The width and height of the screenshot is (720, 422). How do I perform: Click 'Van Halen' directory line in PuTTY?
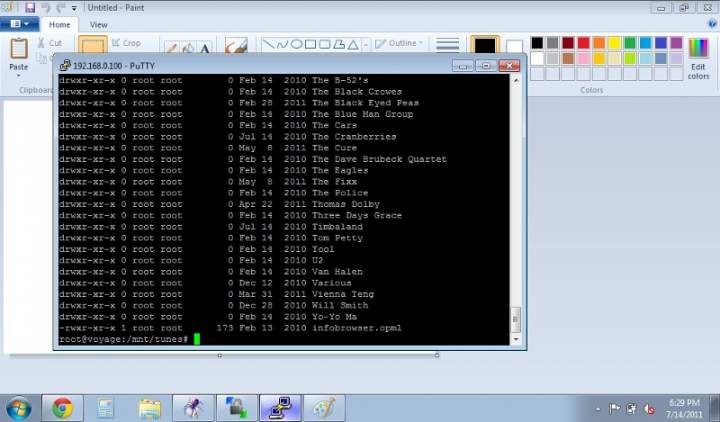click(x=211, y=272)
